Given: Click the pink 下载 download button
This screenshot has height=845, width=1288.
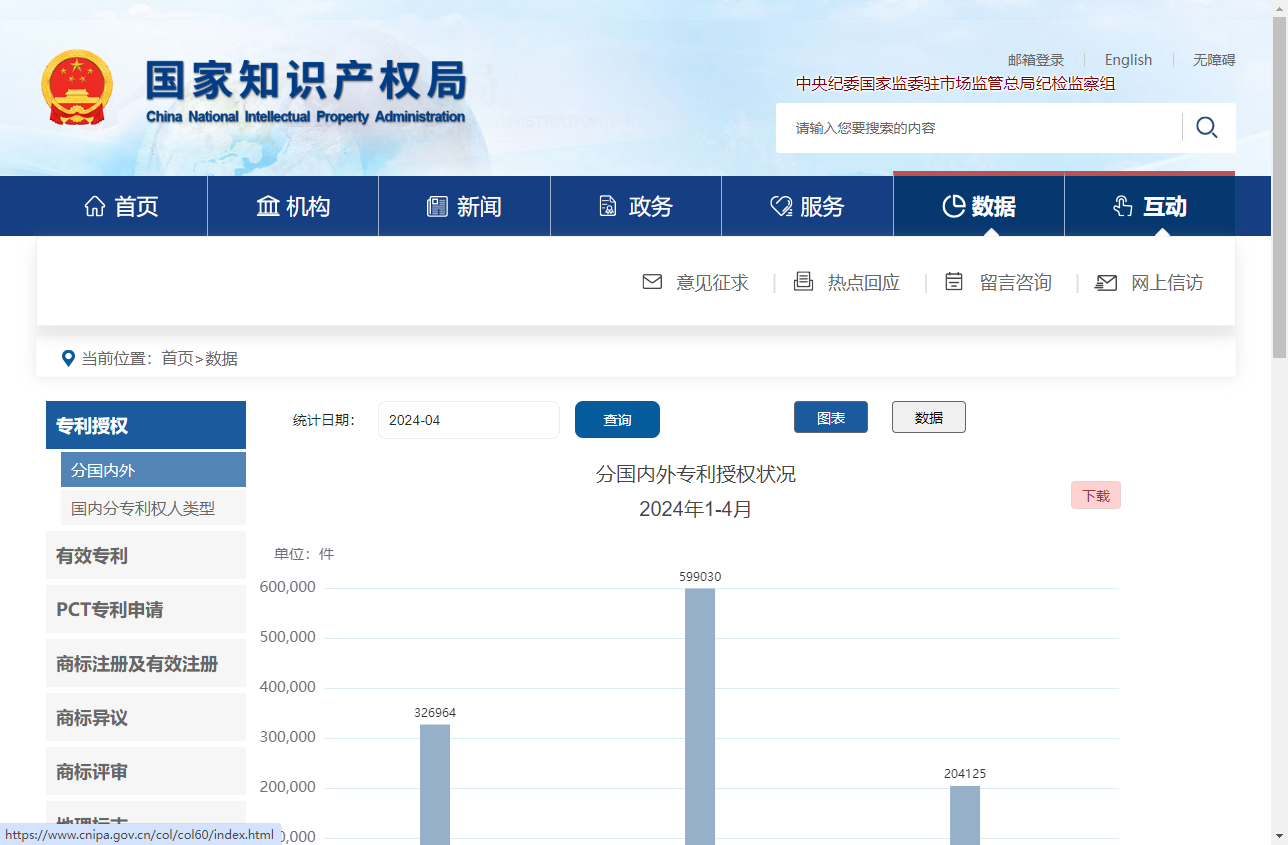Looking at the screenshot, I should click(x=1095, y=495).
